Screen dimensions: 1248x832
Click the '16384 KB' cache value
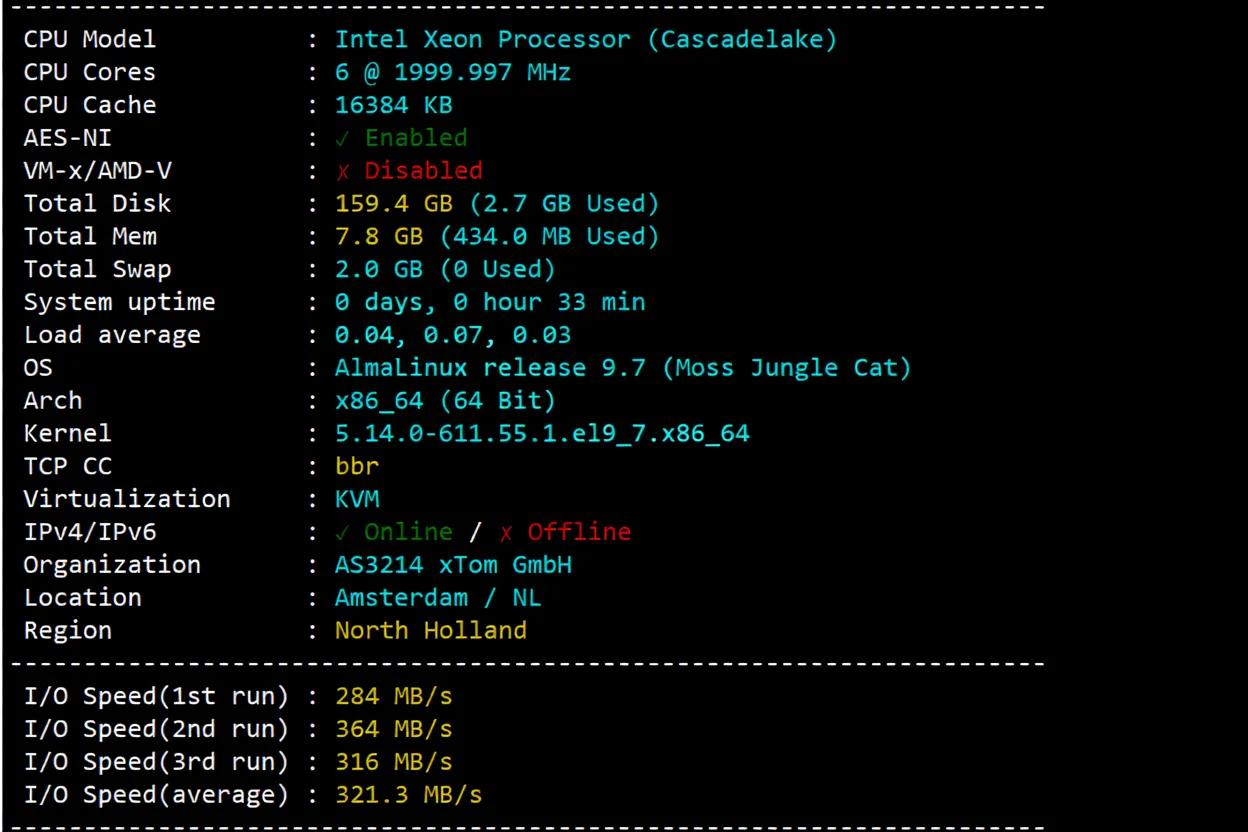(x=394, y=106)
